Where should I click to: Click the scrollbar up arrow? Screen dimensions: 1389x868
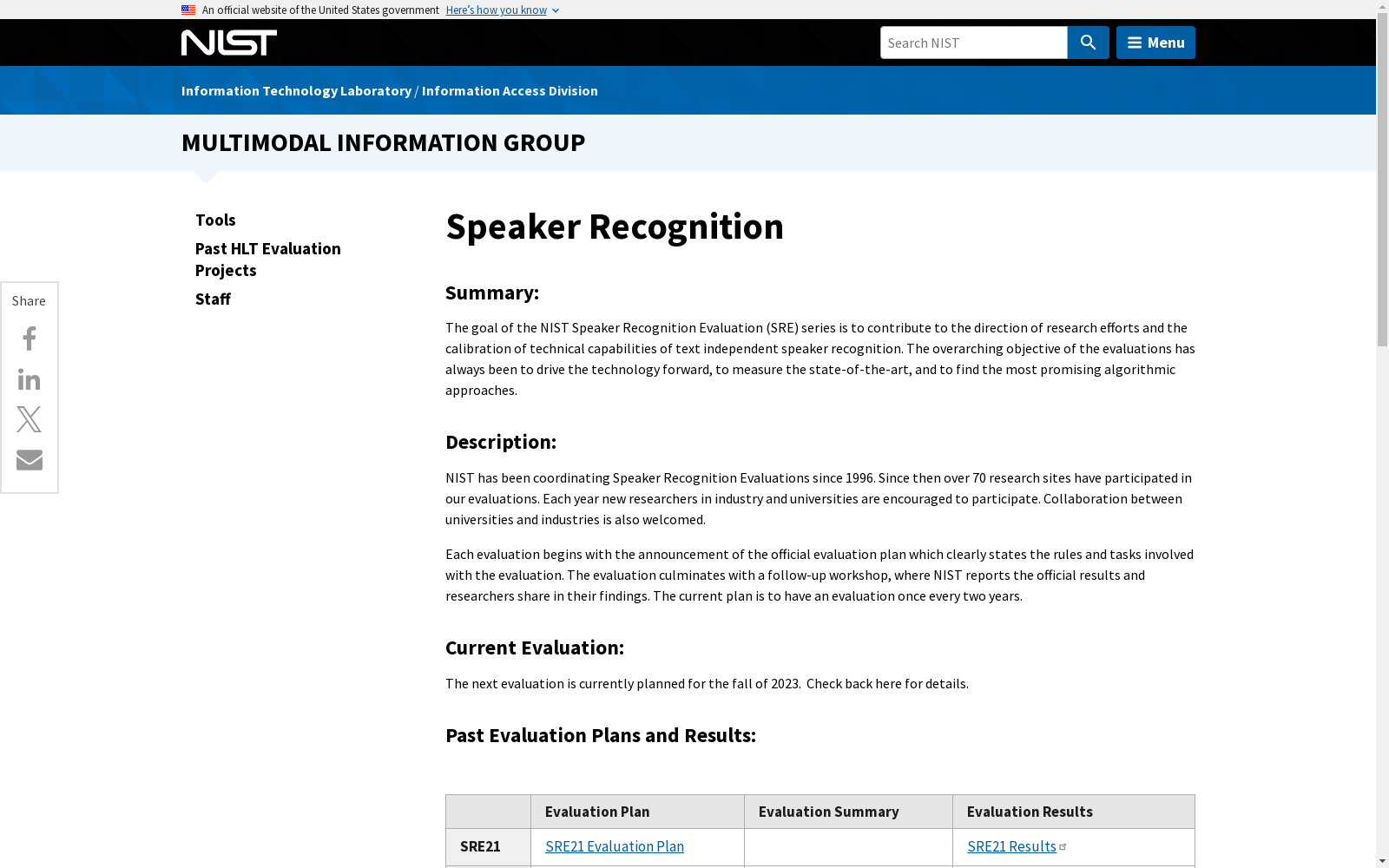1382,6
